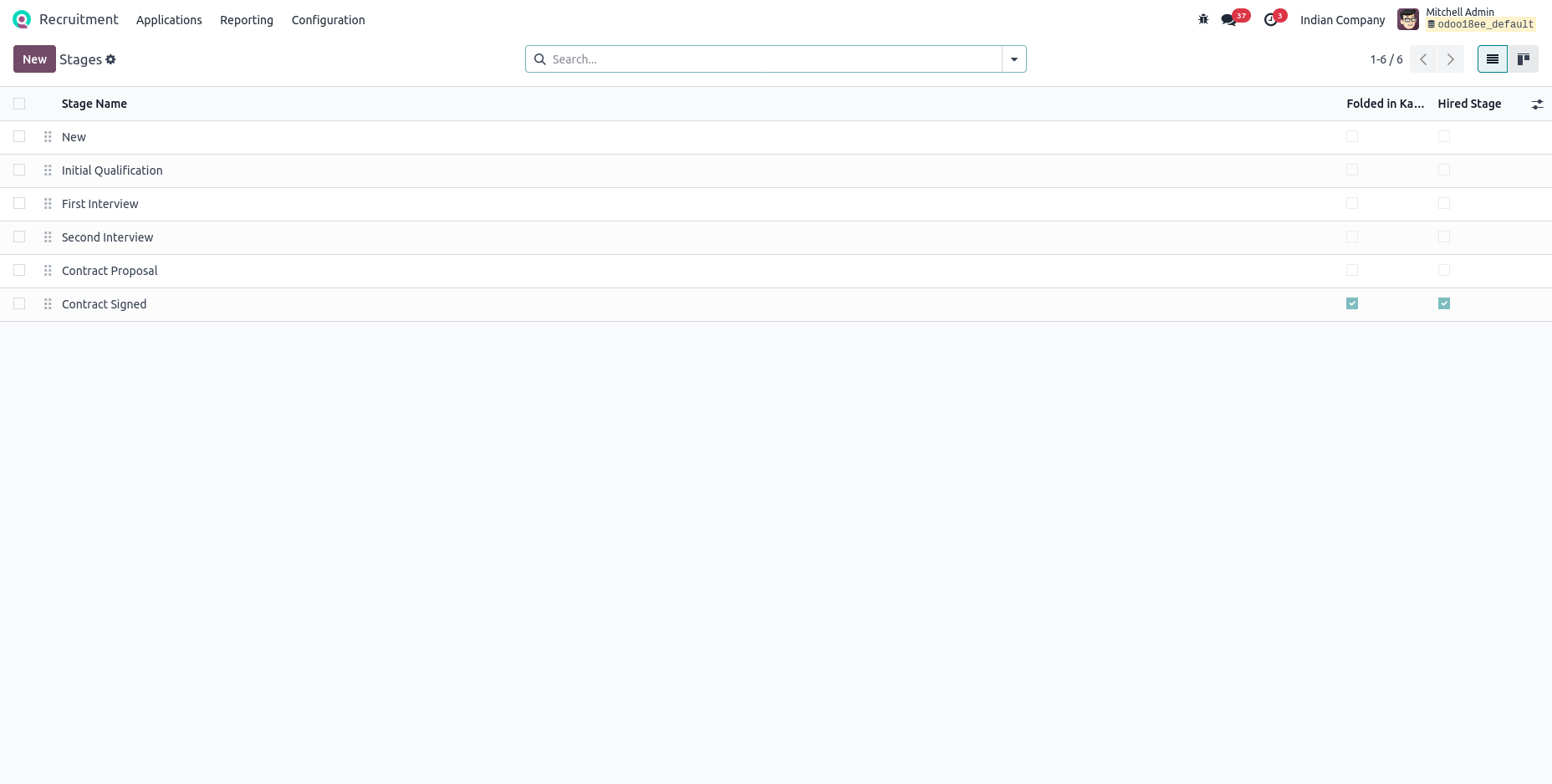Sort by Stage Name column header
The image size is (1552, 784).
[x=94, y=104]
